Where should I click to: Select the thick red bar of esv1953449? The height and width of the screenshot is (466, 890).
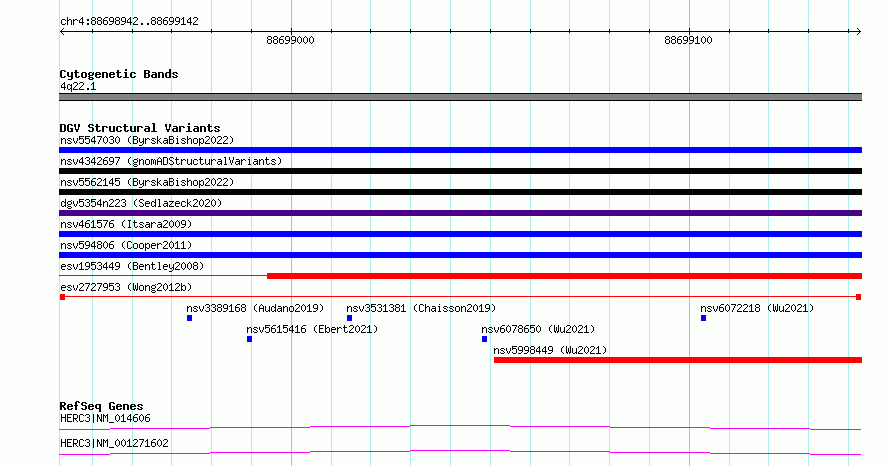[564, 276]
